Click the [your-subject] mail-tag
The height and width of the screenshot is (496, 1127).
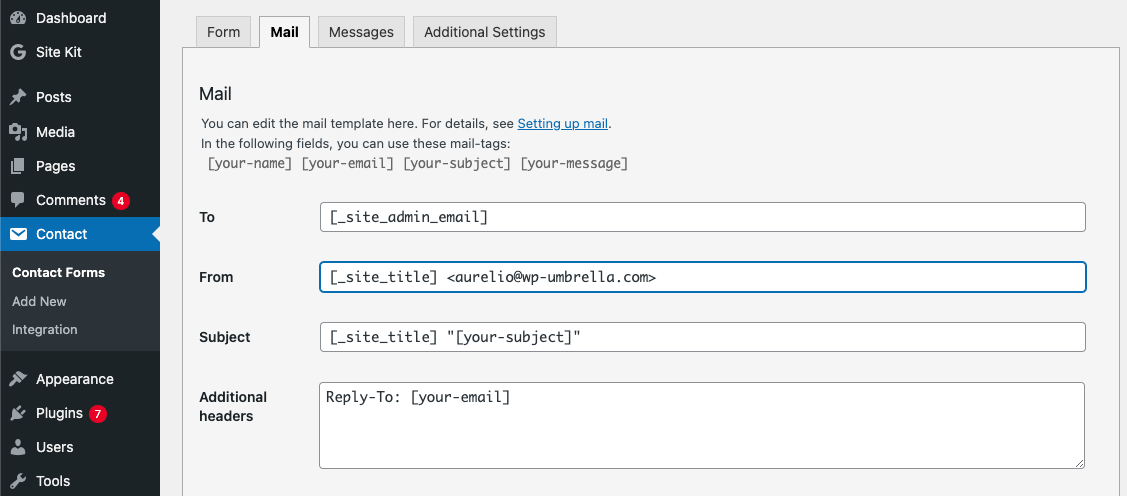pos(457,163)
